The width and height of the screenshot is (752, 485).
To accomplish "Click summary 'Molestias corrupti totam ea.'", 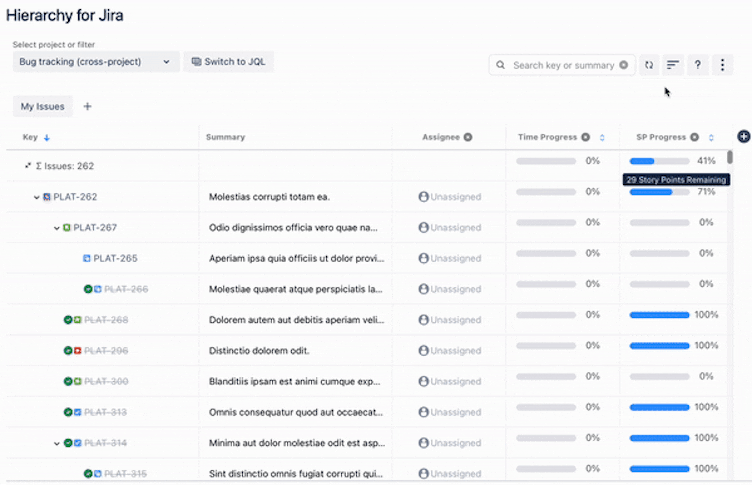I will point(269,197).
